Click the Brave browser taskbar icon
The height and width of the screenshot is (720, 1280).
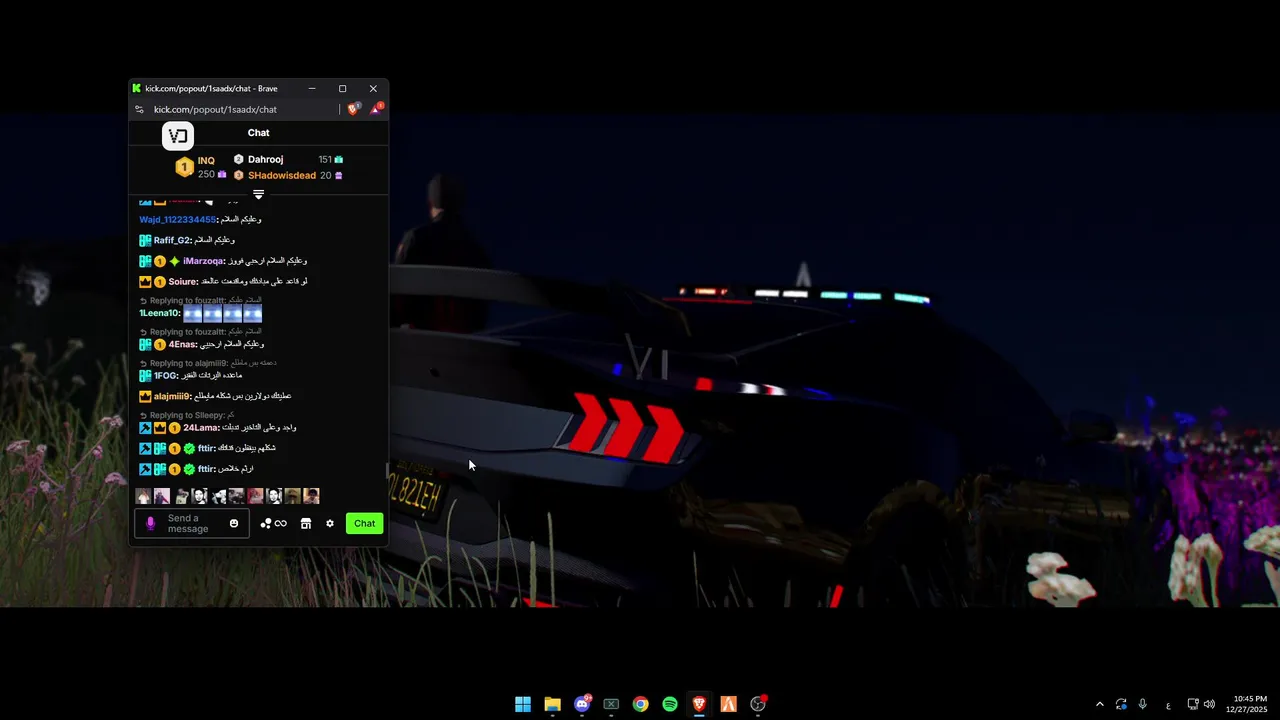(699, 704)
